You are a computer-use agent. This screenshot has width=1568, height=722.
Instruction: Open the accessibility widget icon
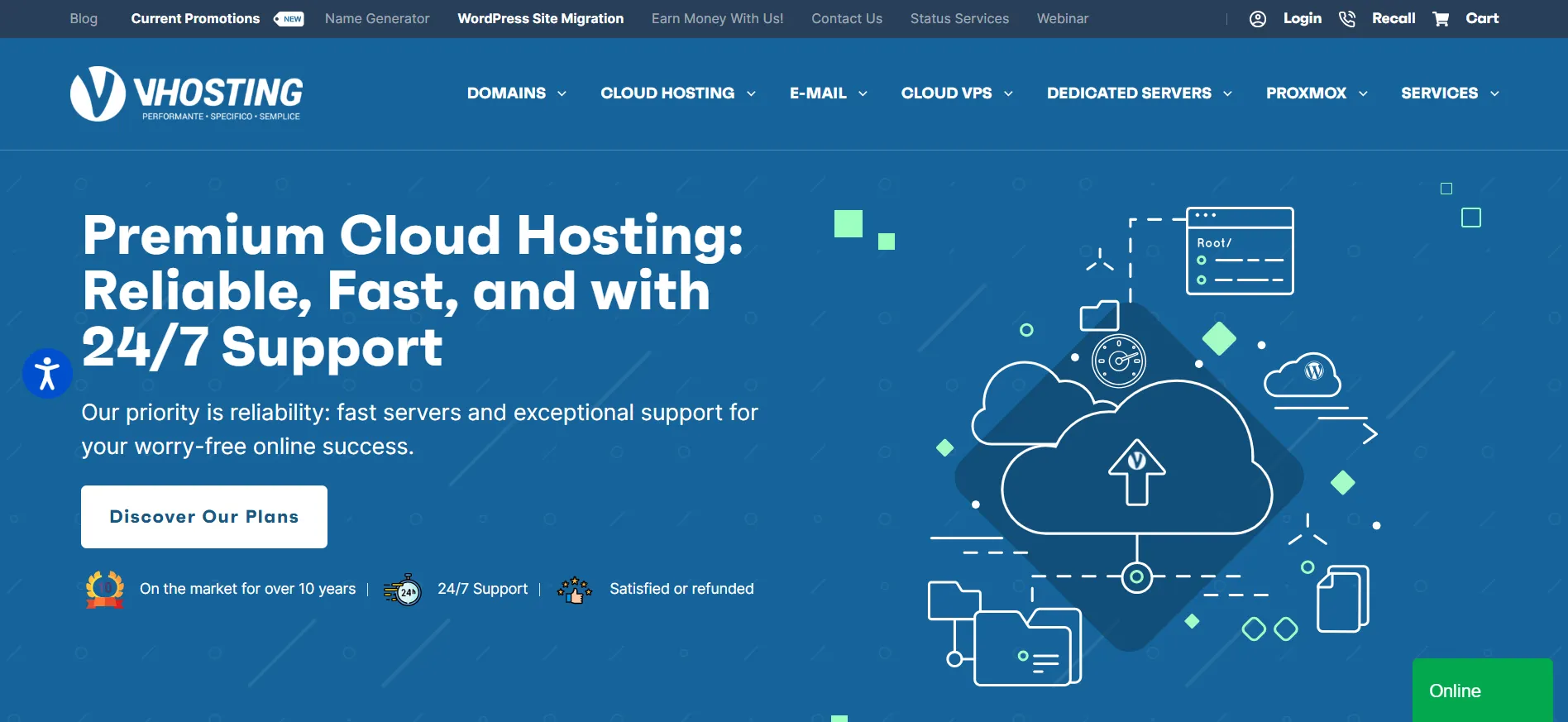click(x=47, y=374)
